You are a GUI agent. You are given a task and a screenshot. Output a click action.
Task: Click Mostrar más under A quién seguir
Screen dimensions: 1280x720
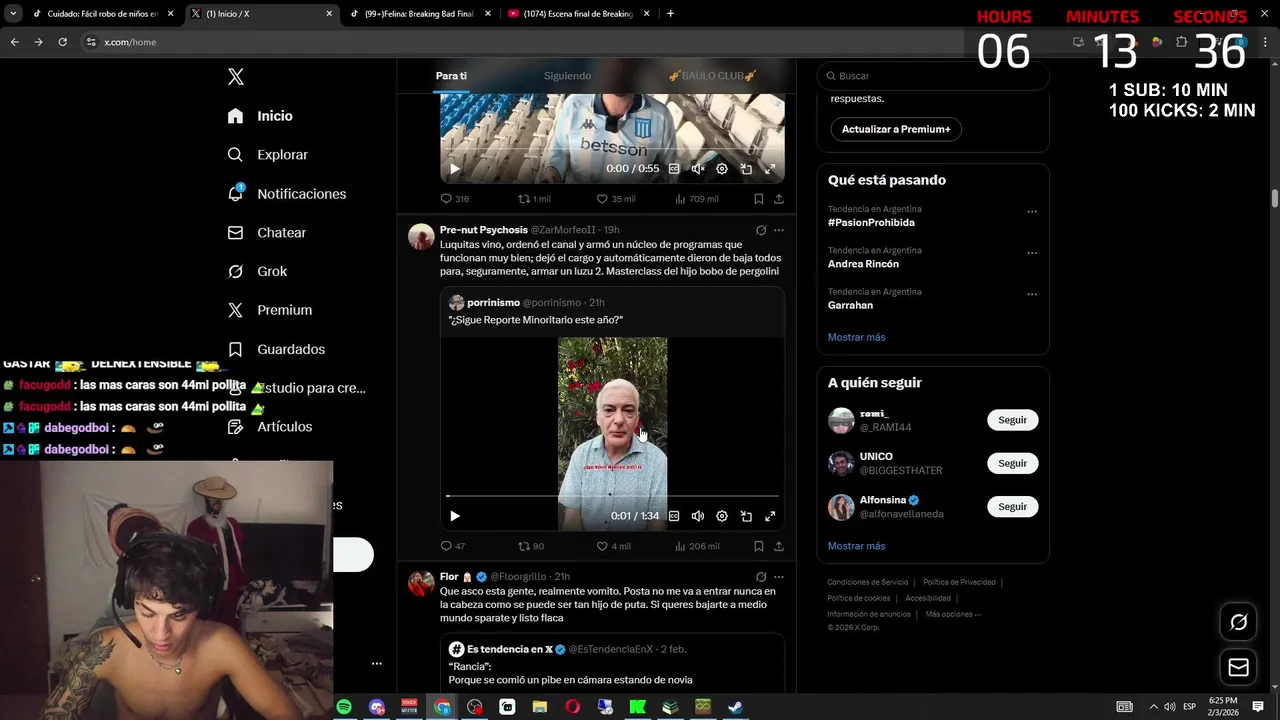click(x=856, y=546)
